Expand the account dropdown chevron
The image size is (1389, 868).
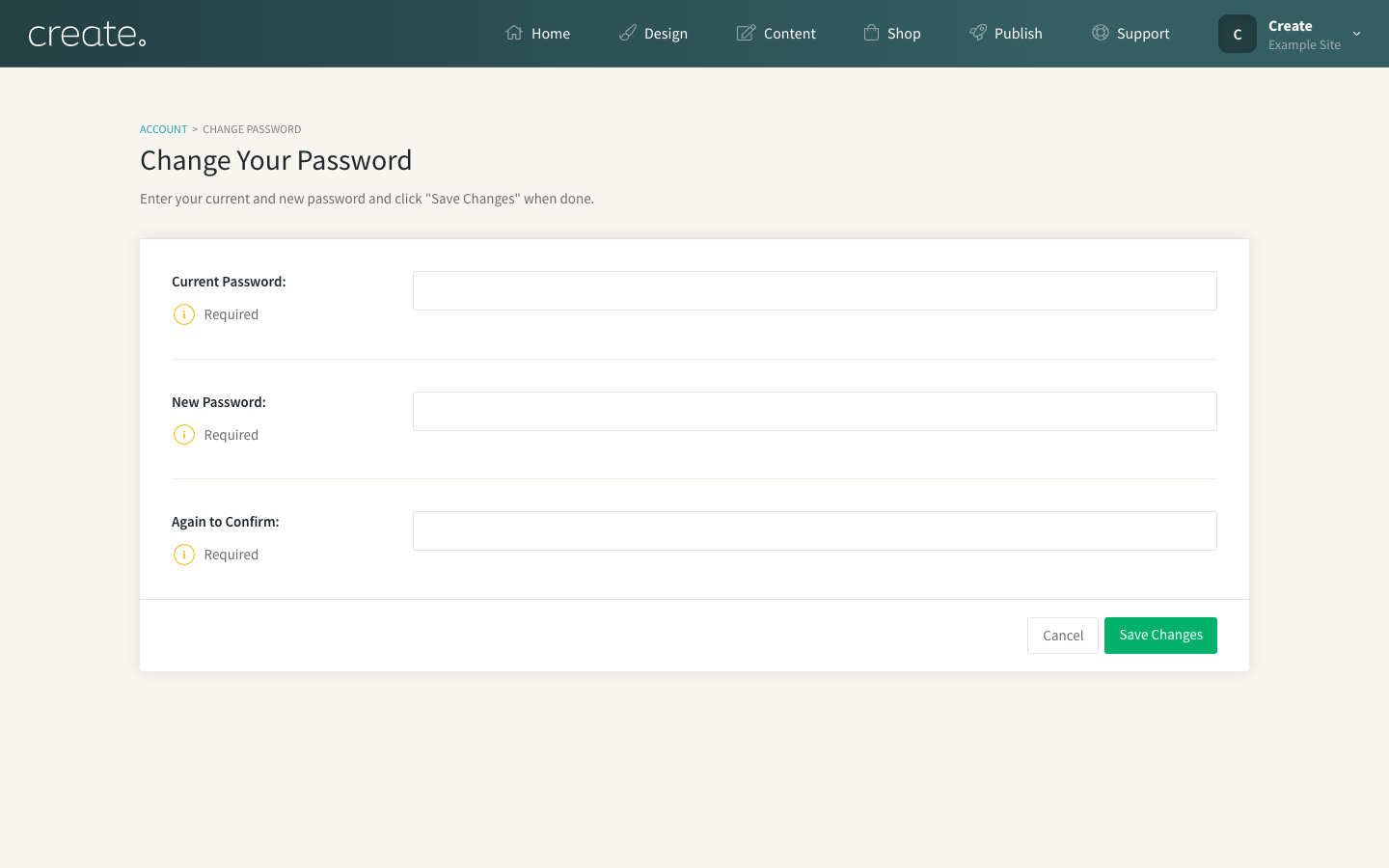(1356, 34)
